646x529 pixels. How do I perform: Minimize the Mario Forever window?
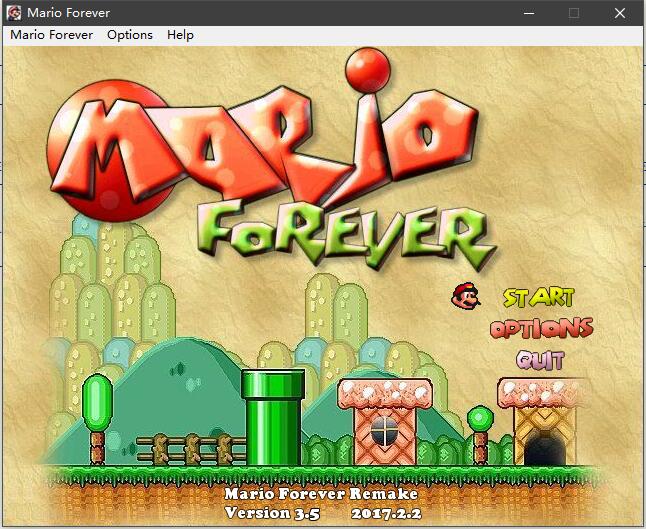529,13
